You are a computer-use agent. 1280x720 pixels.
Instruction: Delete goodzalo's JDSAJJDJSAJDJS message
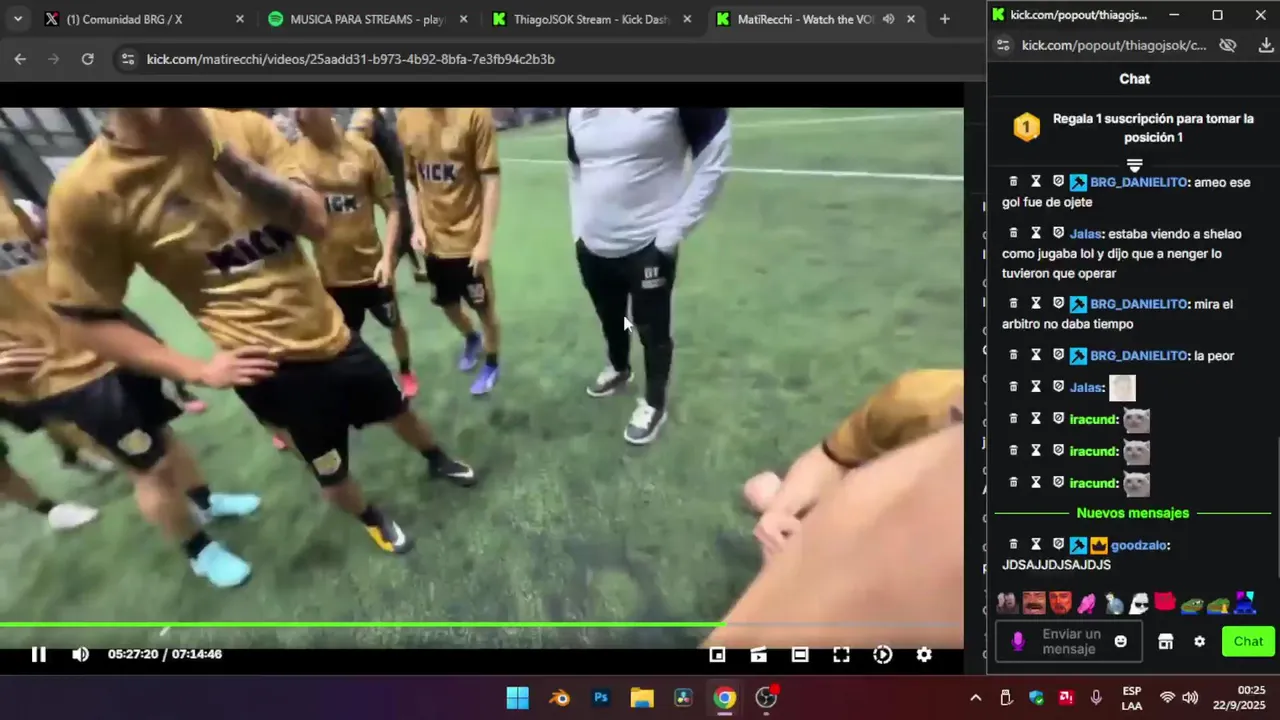[1013, 545]
